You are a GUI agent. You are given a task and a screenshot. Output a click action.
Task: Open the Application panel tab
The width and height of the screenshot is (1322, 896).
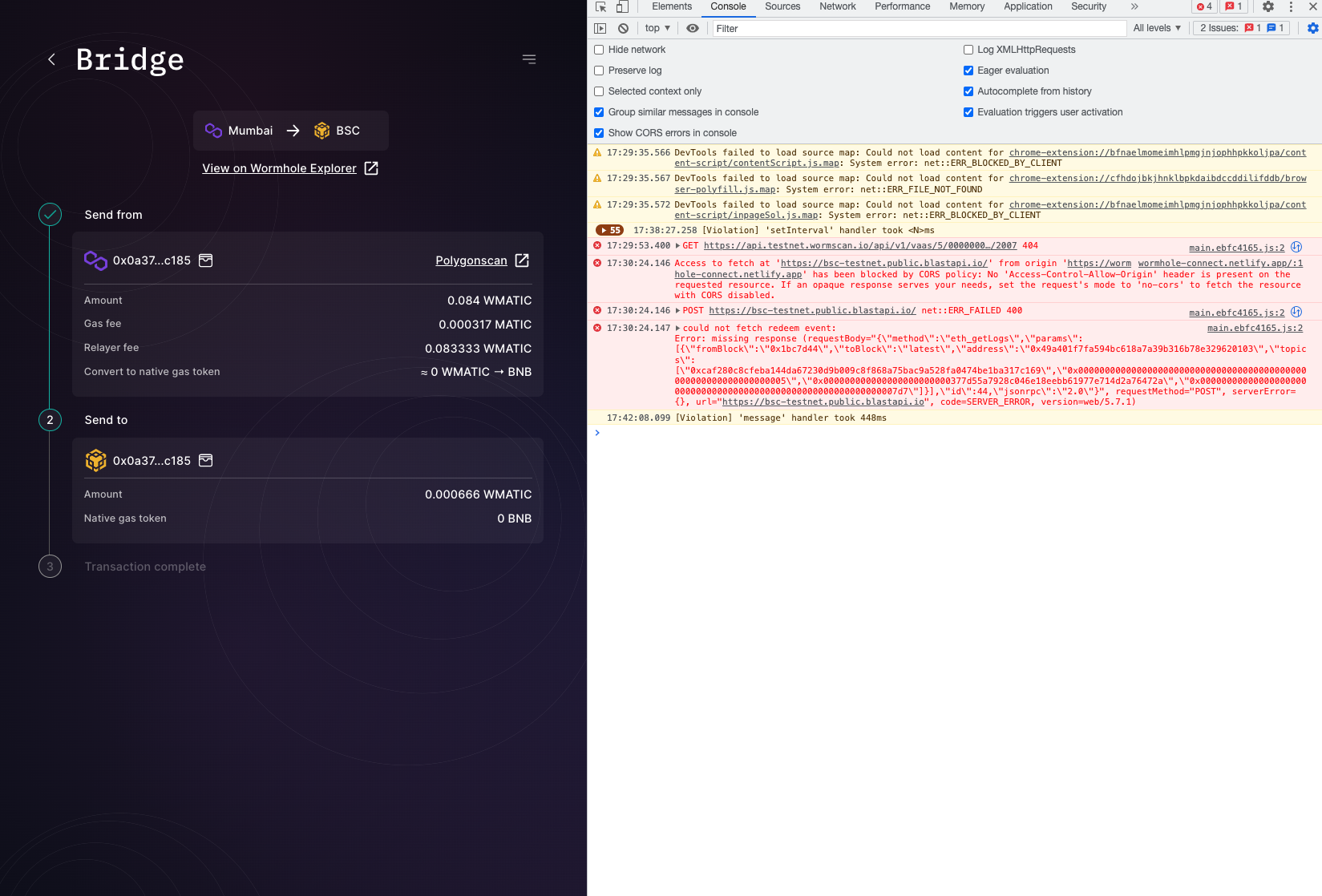coord(1027,6)
